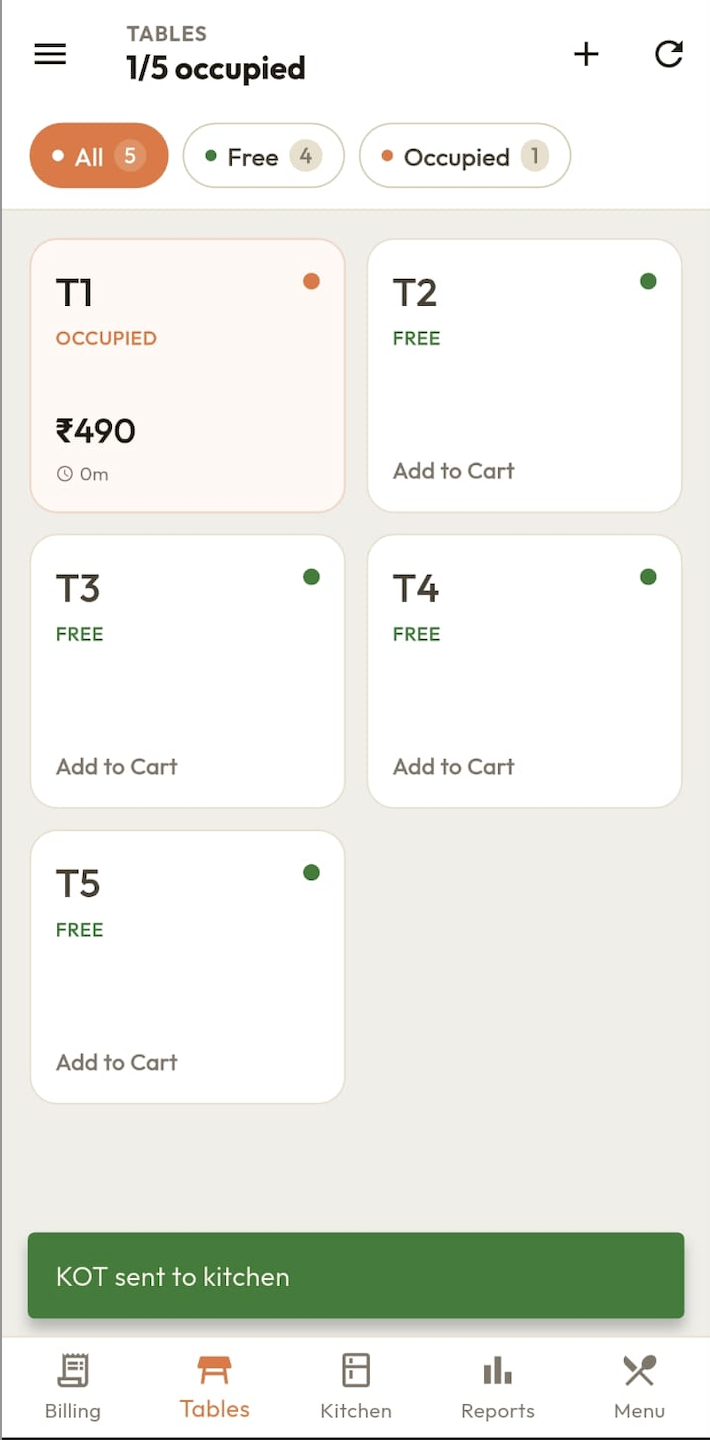
Task: Dismiss the KOT sent to kitchen toast
Action: [x=356, y=1276]
